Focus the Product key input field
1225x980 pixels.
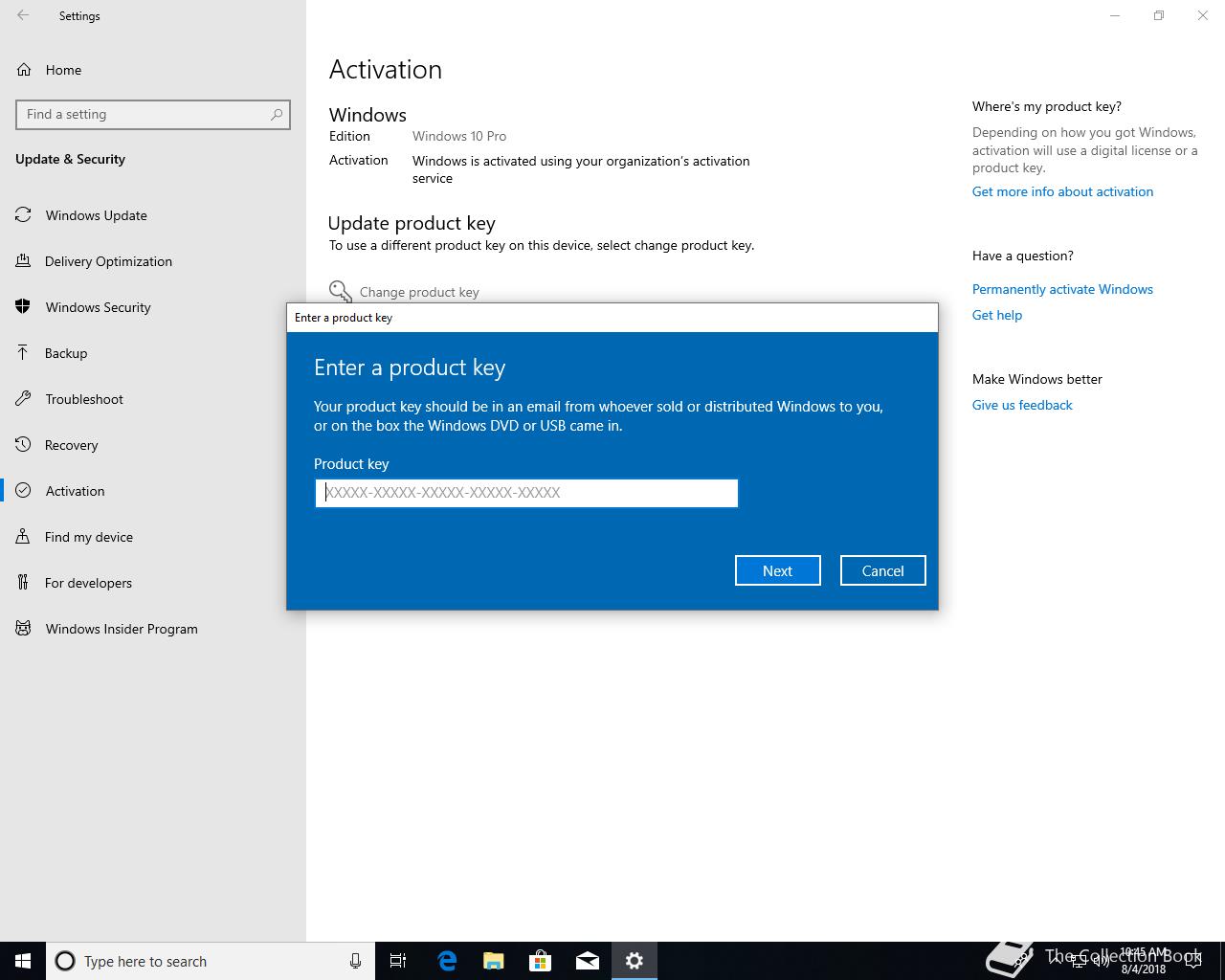click(x=526, y=493)
